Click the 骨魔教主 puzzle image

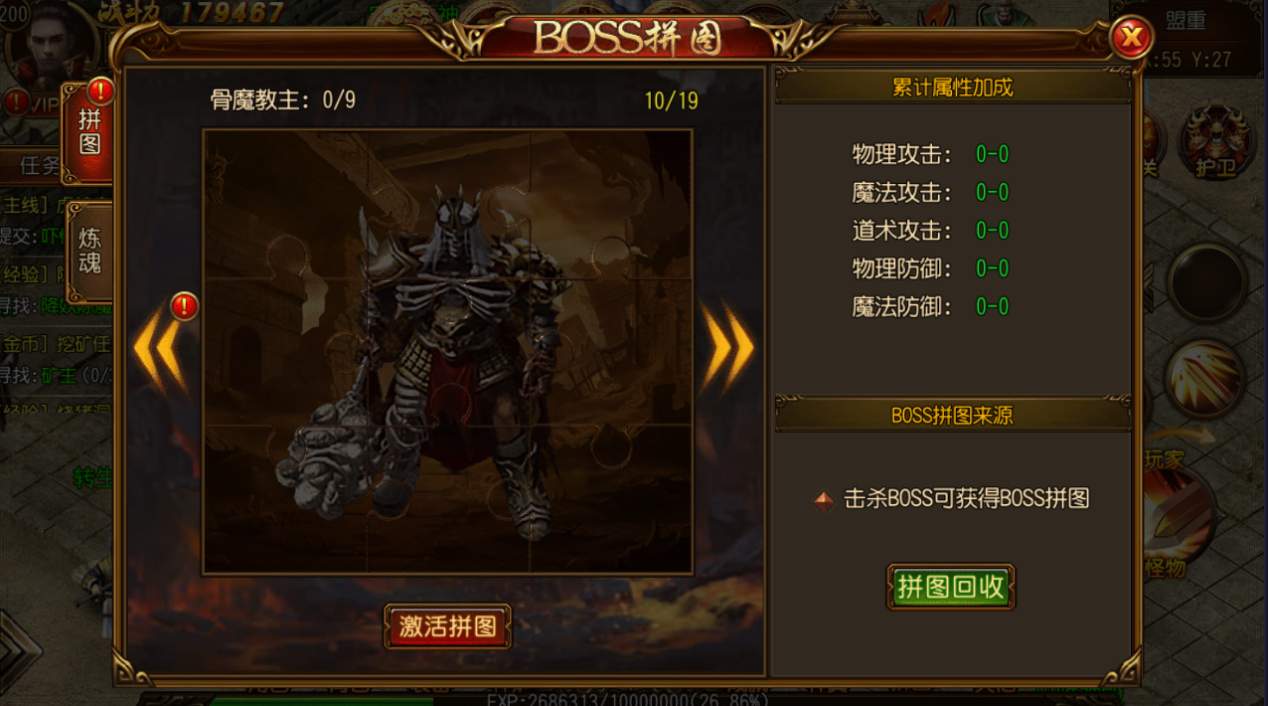tap(447, 352)
